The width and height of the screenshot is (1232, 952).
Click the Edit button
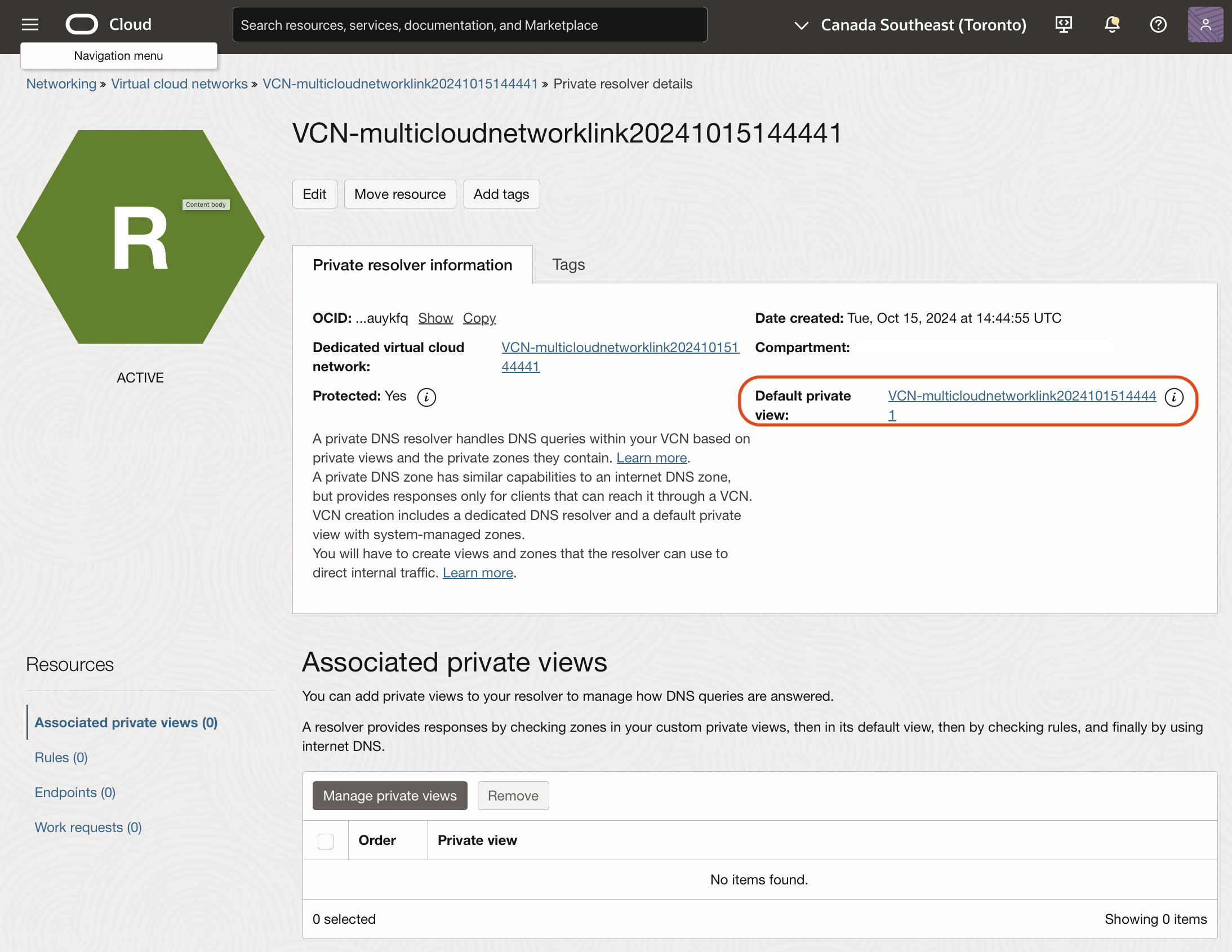point(314,194)
